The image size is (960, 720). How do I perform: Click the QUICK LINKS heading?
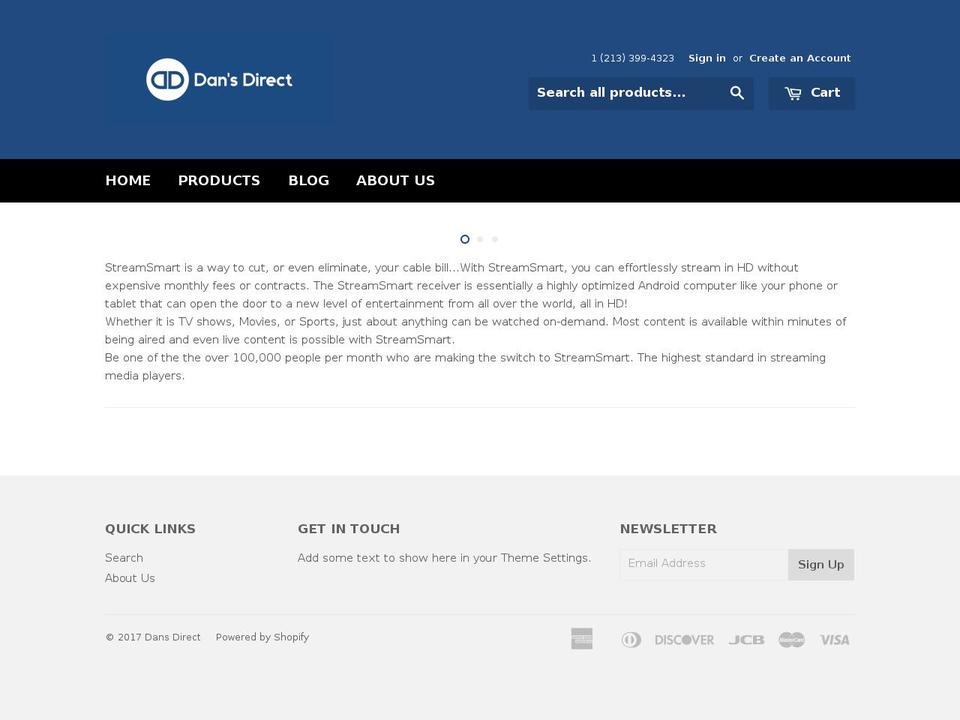click(x=150, y=529)
